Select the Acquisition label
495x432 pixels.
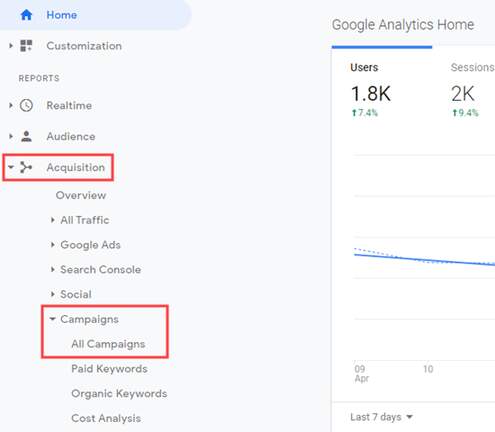point(76,167)
